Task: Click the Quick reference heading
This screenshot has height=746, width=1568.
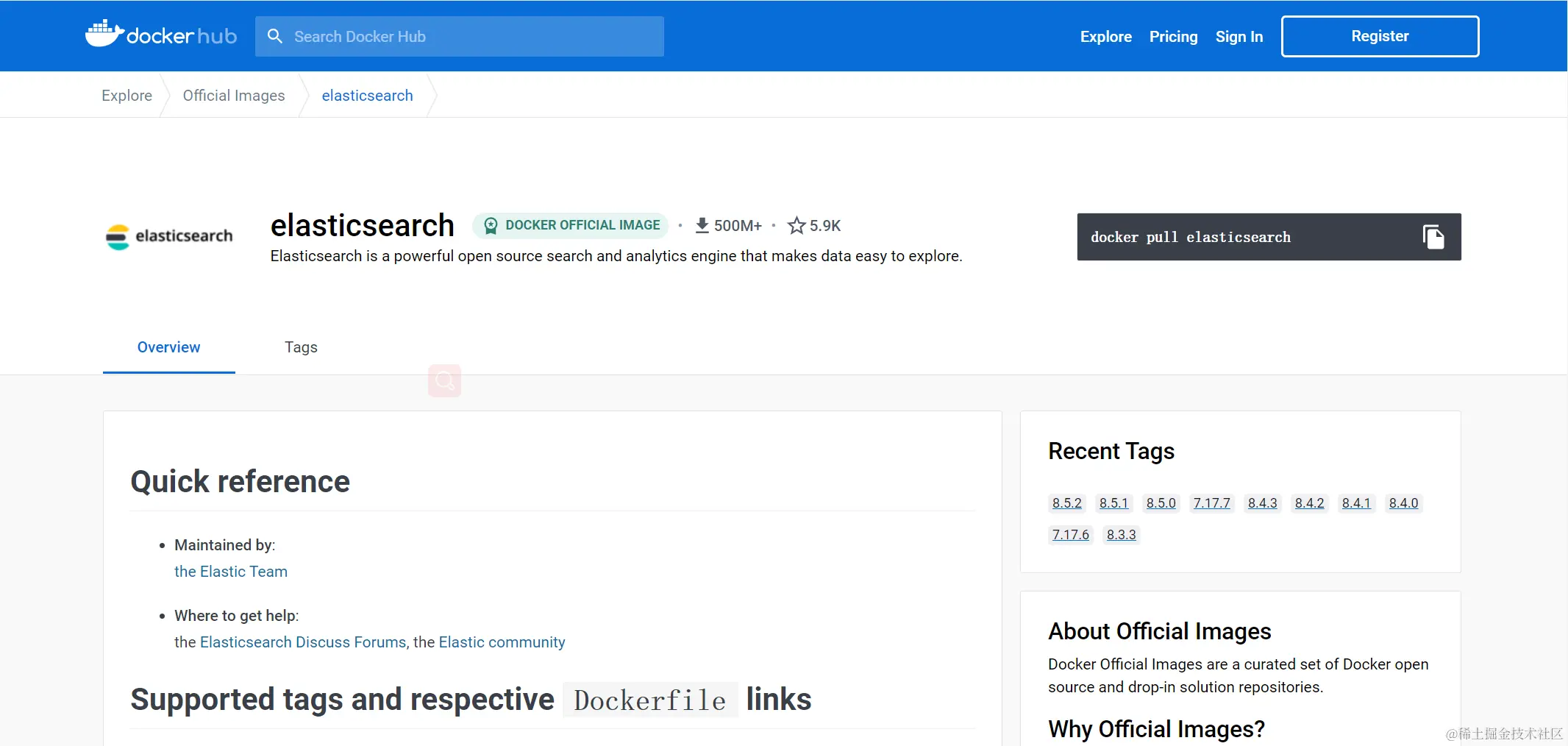Action: point(240,482)
